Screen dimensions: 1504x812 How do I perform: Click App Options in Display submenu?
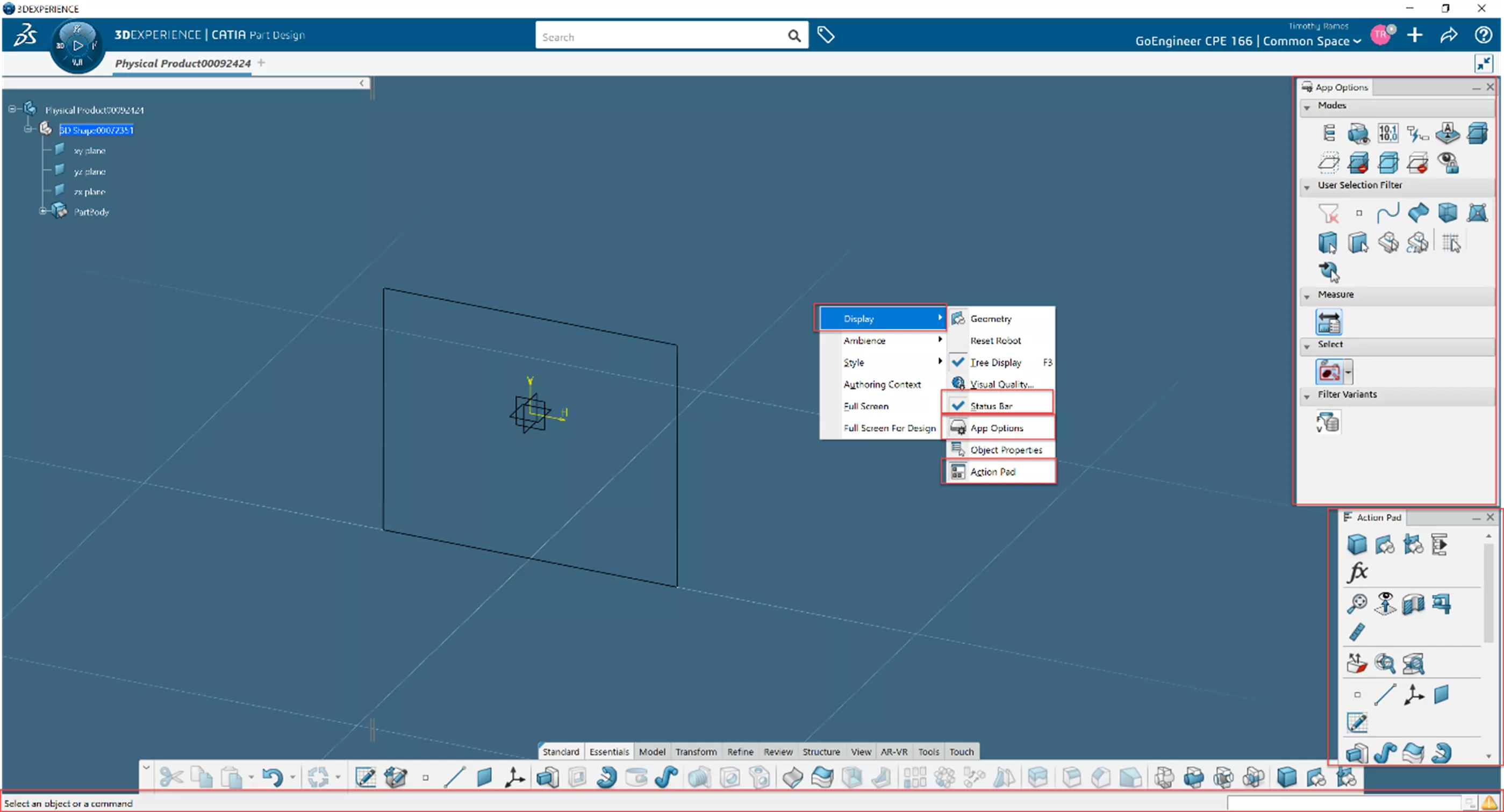[x=997, y=427]
